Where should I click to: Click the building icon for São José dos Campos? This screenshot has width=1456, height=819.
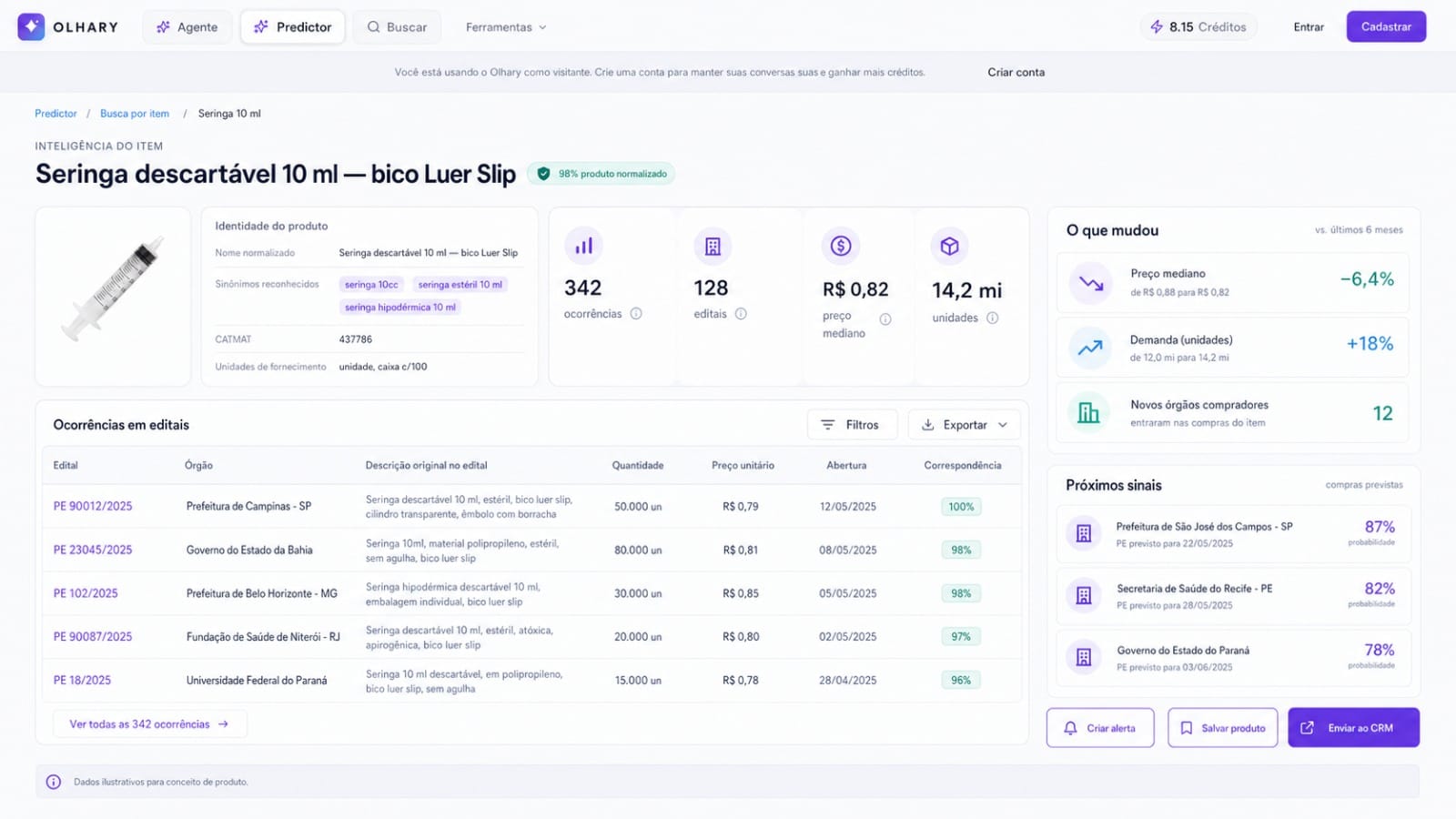pyautogui.click(x=1084, y=534)
